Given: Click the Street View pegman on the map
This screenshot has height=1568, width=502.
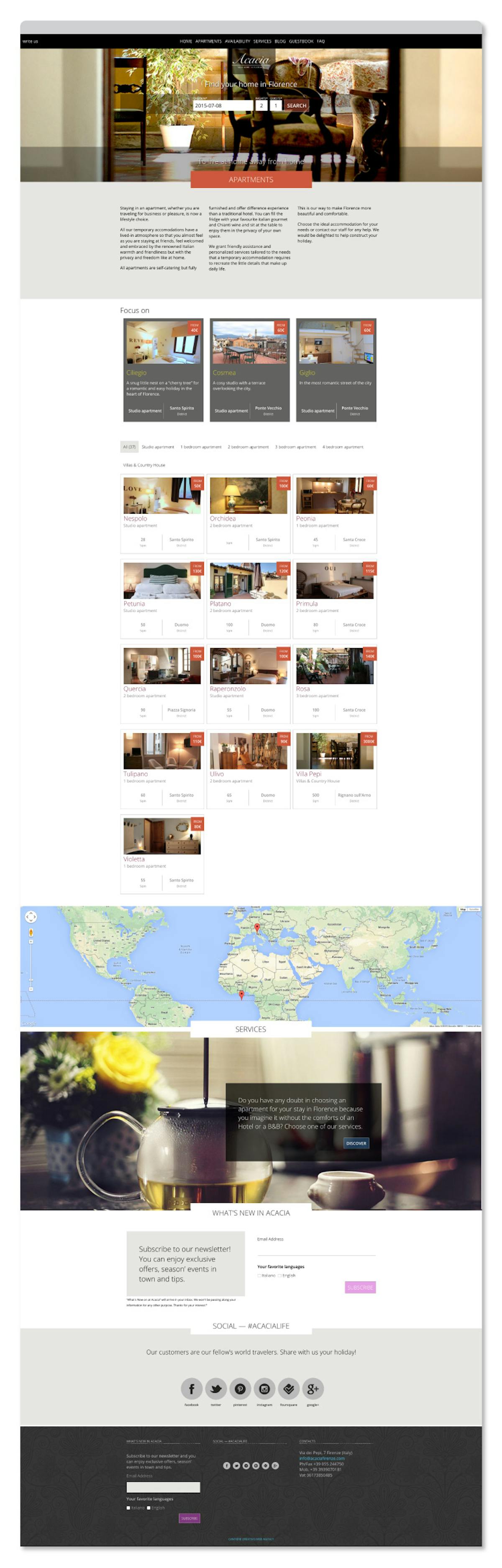Looking at the screenshot, I should 31,932.
